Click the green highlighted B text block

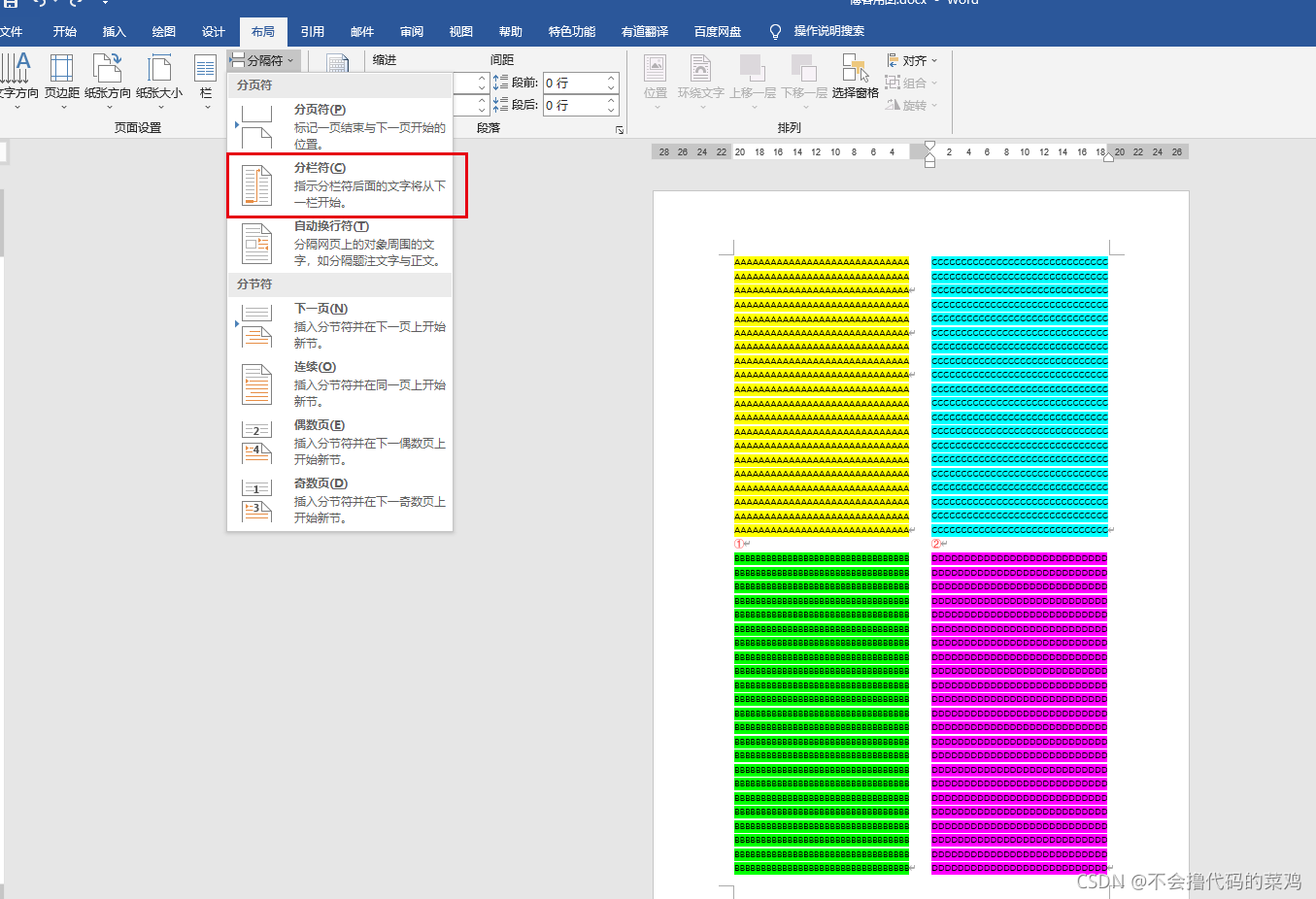(822, 714)
